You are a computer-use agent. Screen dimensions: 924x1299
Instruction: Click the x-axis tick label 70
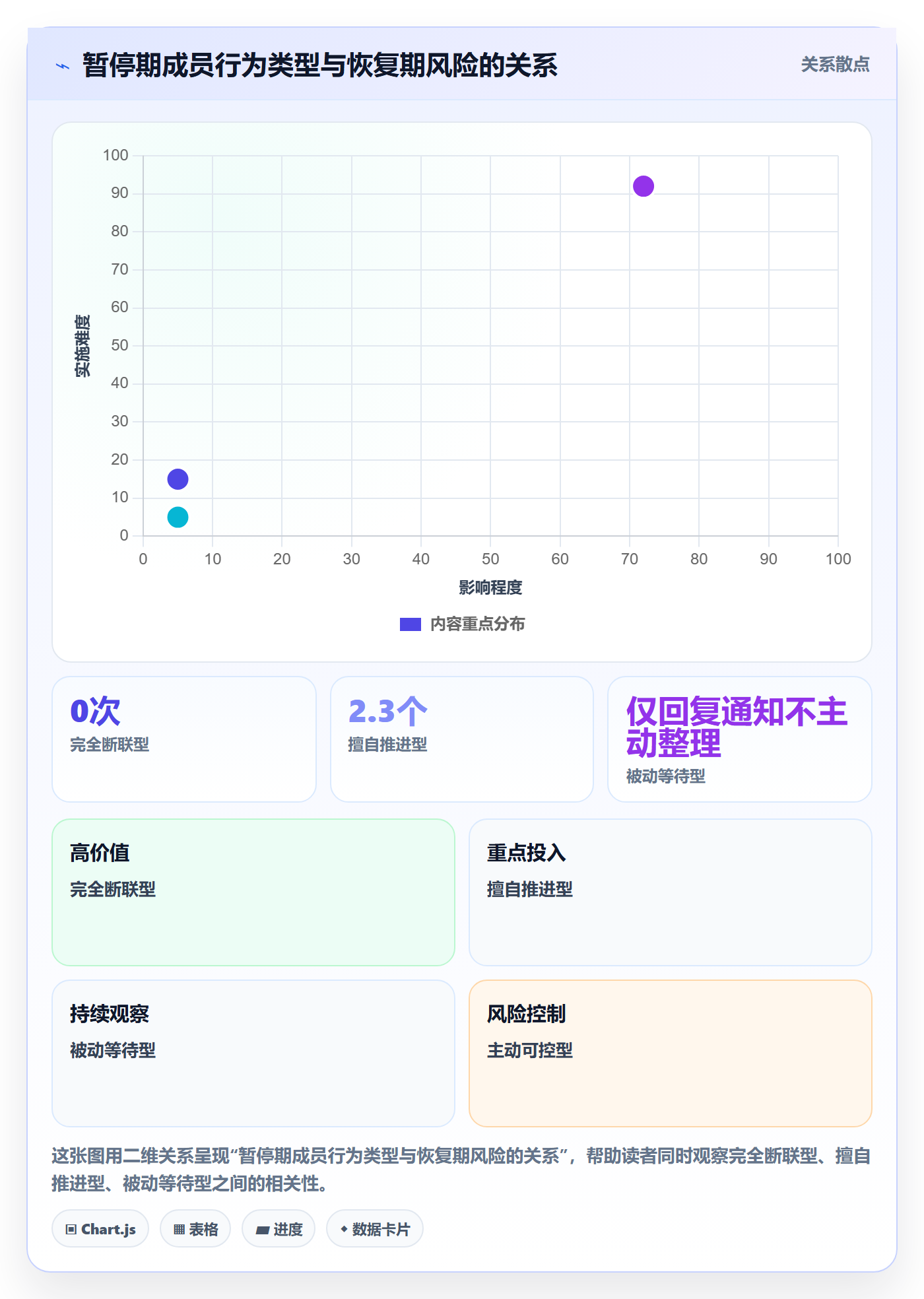[630, 559]
